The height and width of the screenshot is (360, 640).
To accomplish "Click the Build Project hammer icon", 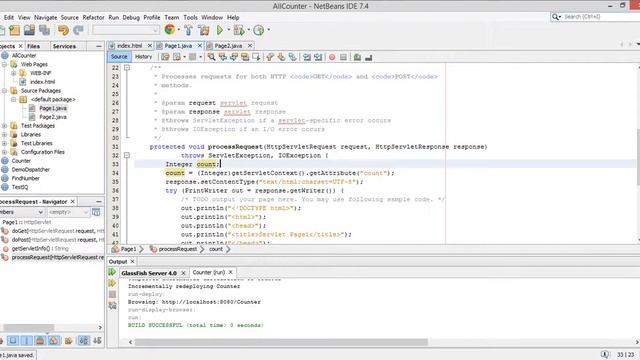I will point(188,30).
